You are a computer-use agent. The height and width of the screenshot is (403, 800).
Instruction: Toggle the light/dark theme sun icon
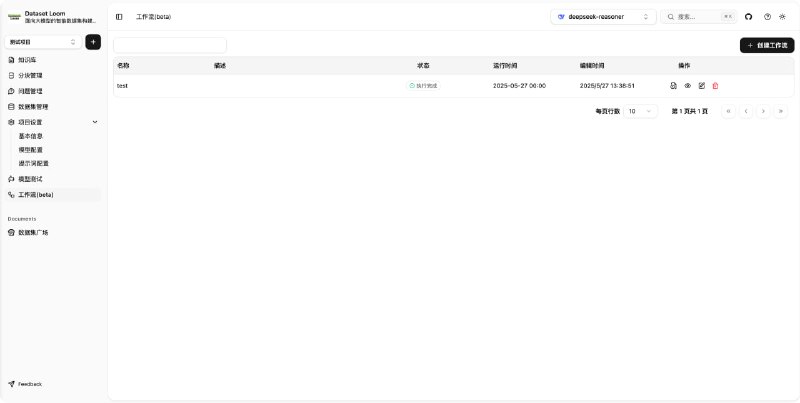(782, 17)
